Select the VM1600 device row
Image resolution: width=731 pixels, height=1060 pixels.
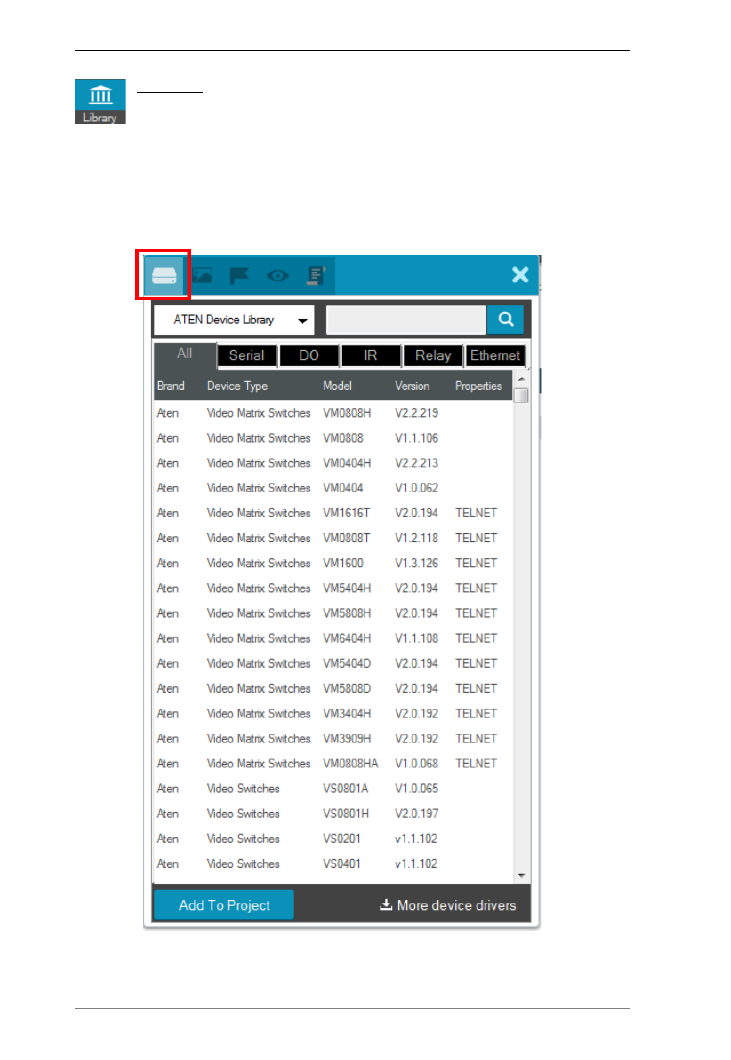click(333, 563)
